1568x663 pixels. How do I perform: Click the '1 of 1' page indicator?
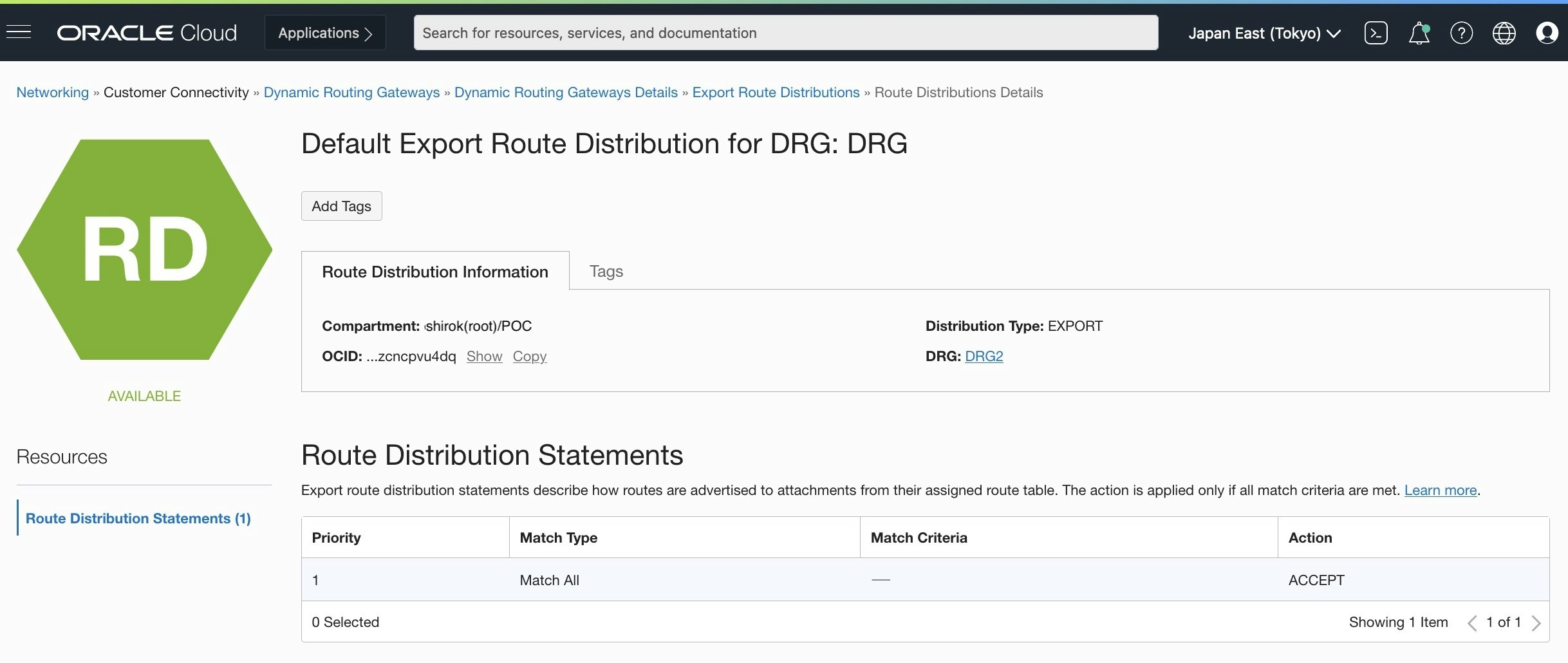click(1503, 622)
